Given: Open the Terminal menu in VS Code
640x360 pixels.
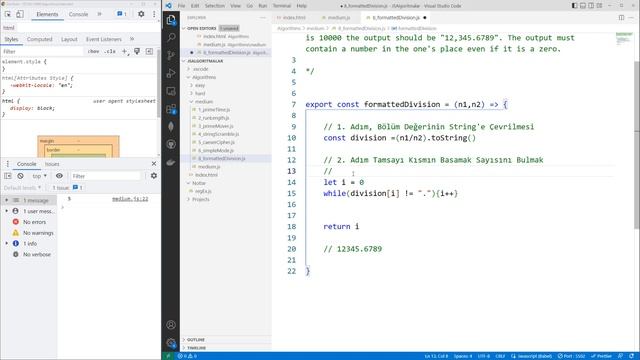Looking at the screenshot, I should click(282, 6).
